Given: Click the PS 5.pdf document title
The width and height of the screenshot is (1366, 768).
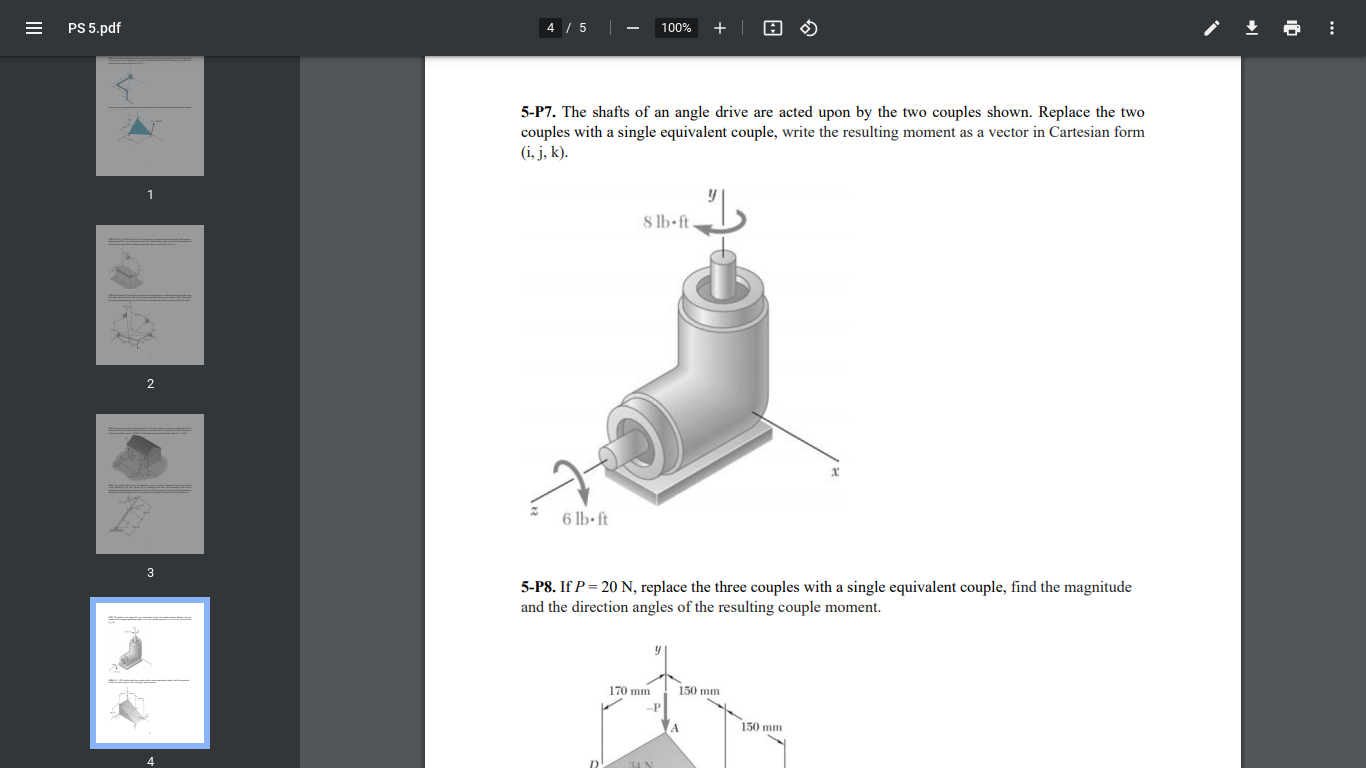Looking at the screenshot, I should pyautogui.click(x=94, y=28).
